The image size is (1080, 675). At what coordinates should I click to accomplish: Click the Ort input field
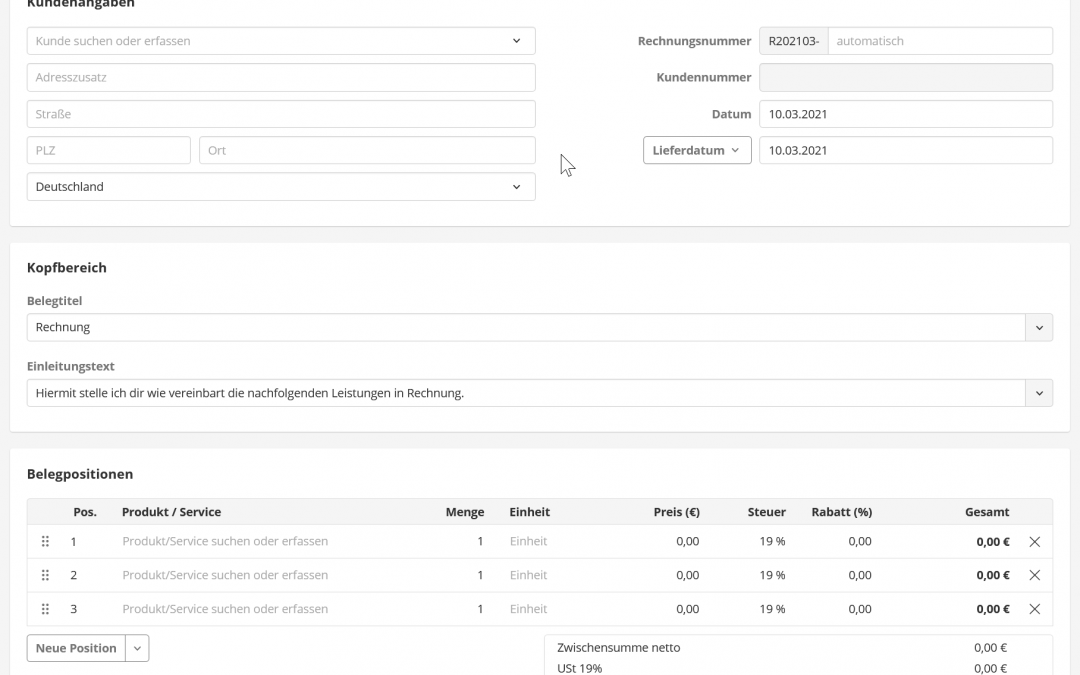click(x=367, y=151)
